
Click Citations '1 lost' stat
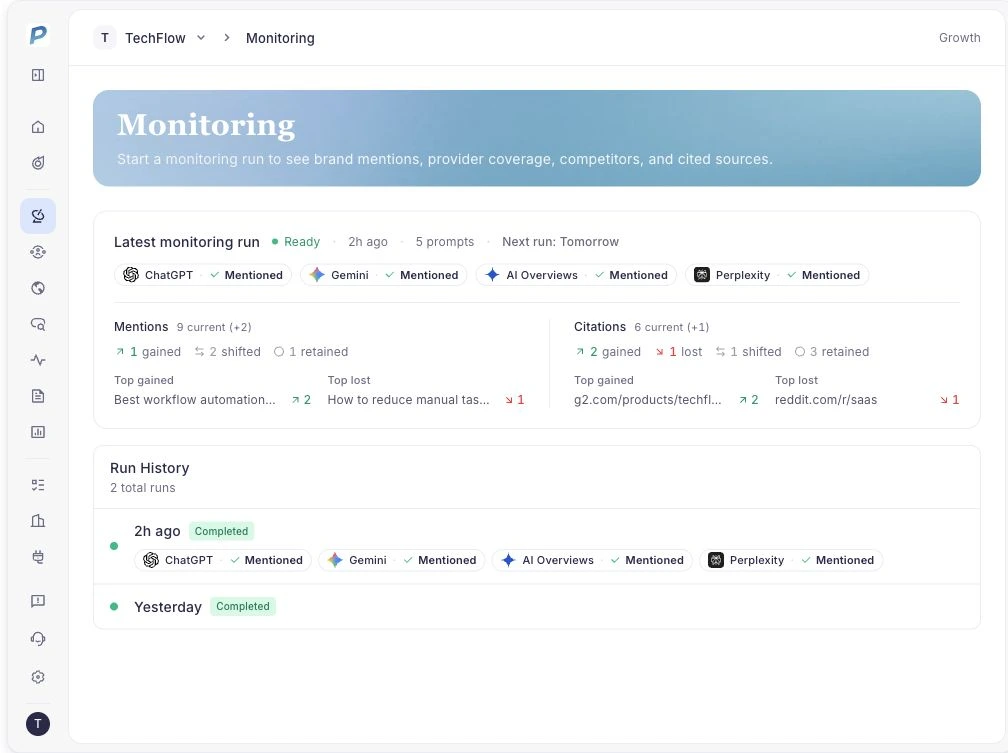click(679, 352)
